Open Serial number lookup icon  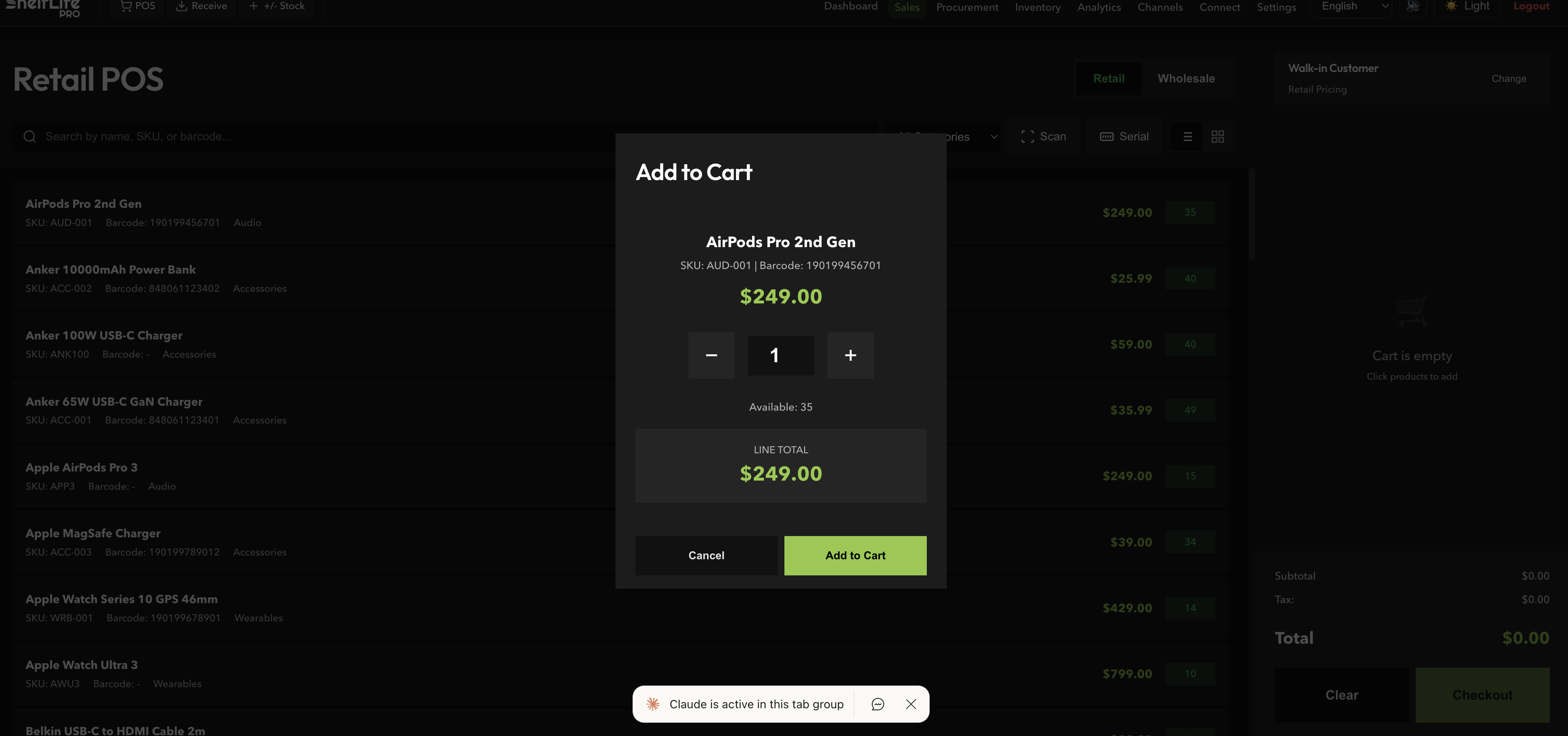1106,136
